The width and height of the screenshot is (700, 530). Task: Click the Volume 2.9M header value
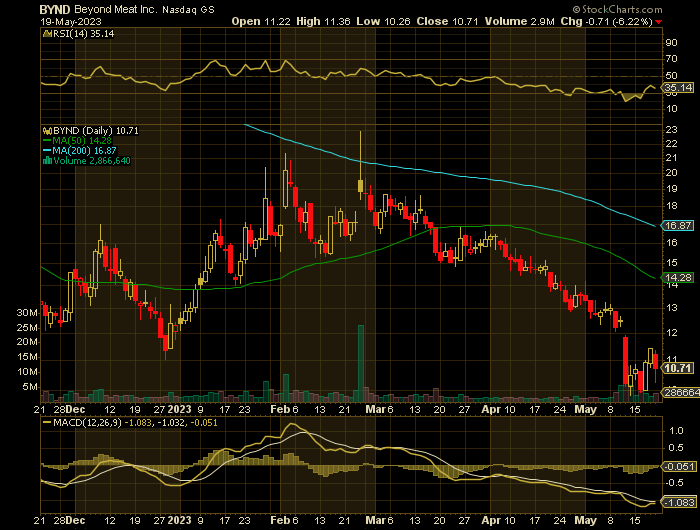pyautogui.click(x=520, y=21)
